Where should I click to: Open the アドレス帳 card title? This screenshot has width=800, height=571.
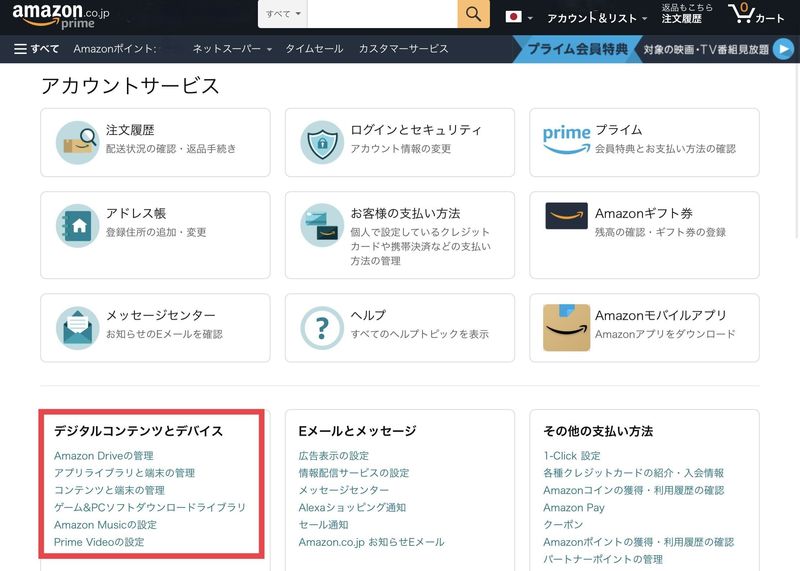(136, 213)
